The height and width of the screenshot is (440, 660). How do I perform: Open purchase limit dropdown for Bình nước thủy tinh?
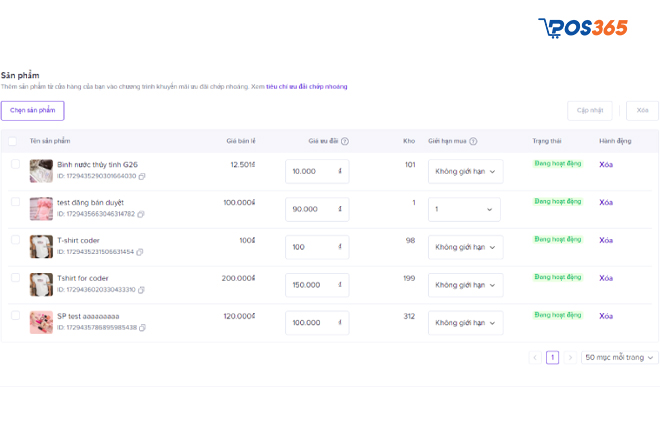point(465,171)
